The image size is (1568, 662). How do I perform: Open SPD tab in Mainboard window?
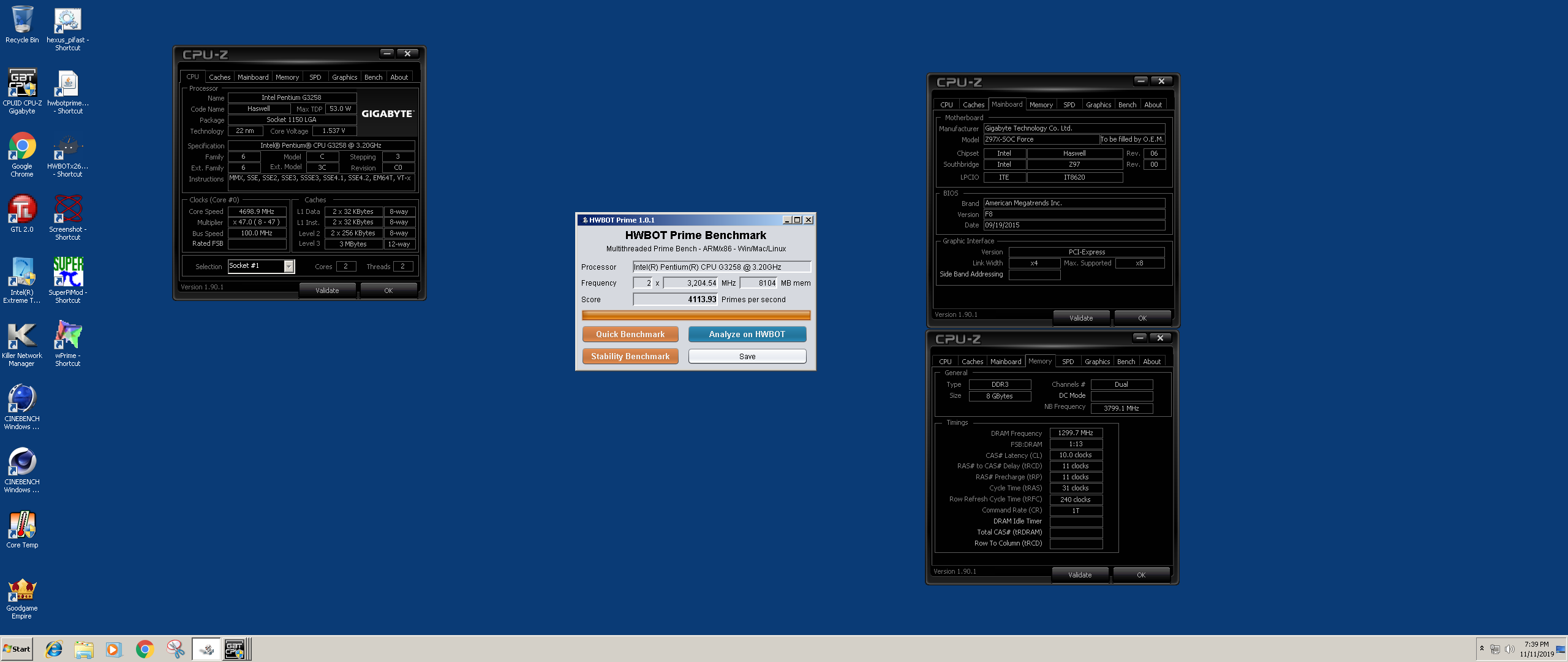click(x=1069, y=105)
